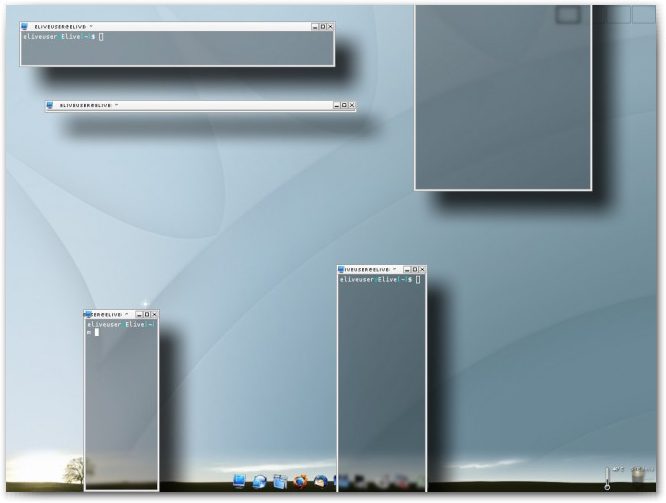Screen dimensions: 666x503
Task: Launch Firefox from the bottom dock
Action: [x=300, y=482]
